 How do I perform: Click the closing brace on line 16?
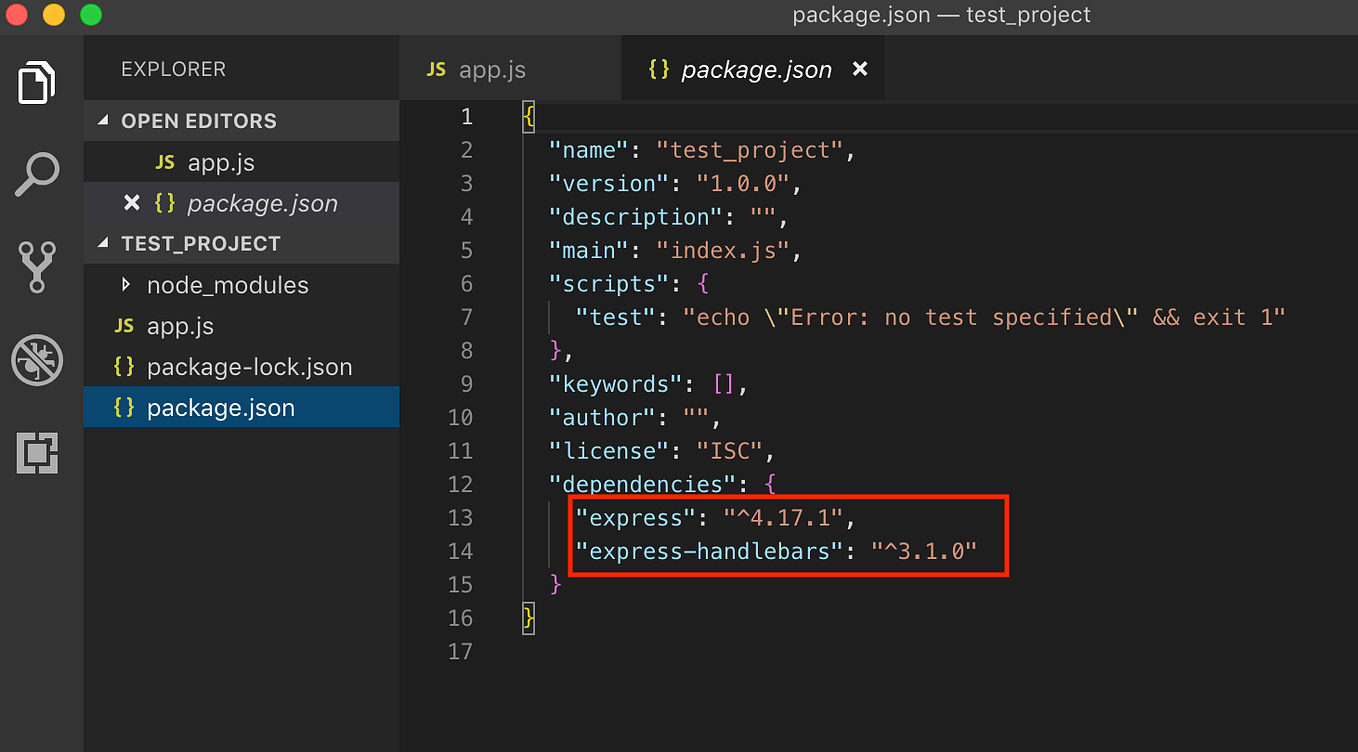point(529,618)
